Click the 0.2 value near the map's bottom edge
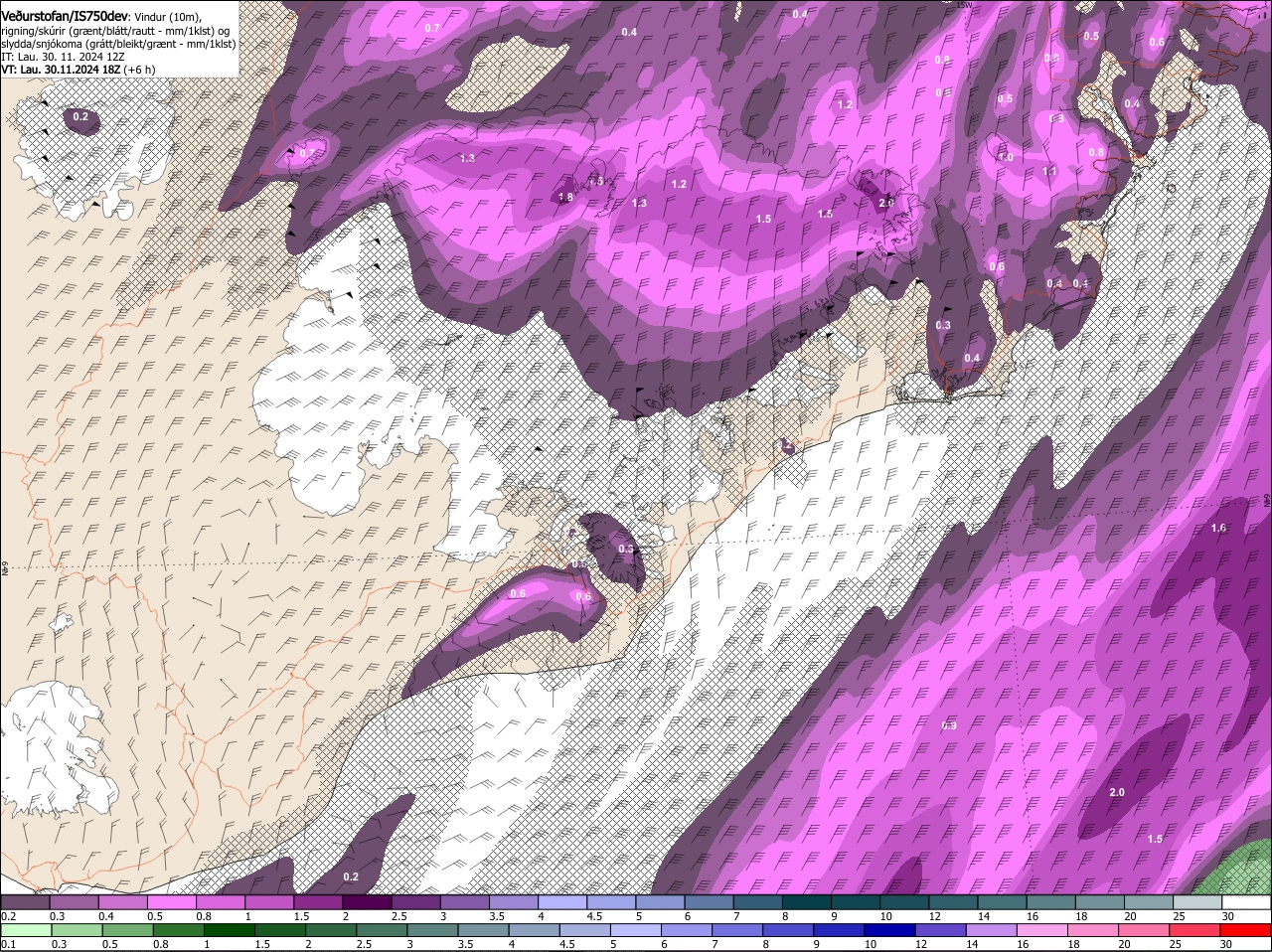This screenshot has height=952, width=1272. tap(351, 876)
